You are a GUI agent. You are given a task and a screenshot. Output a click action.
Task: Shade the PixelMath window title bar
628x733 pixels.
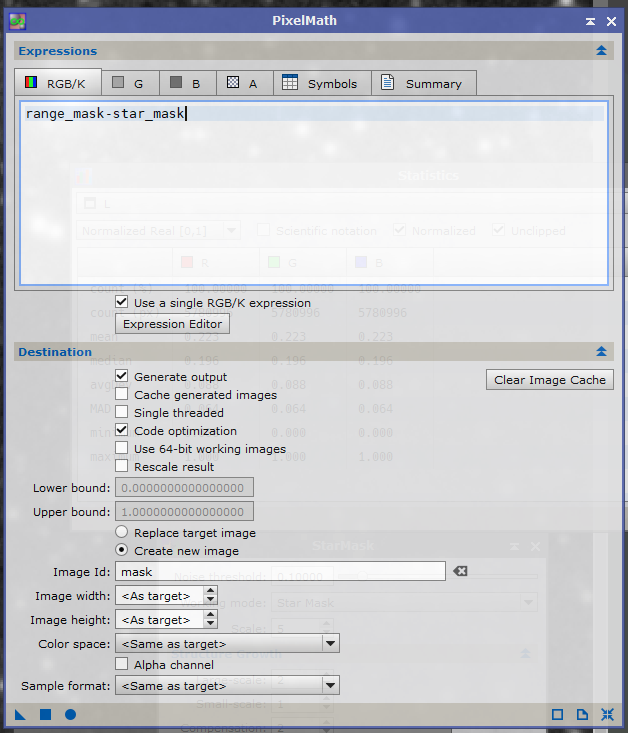590,22
